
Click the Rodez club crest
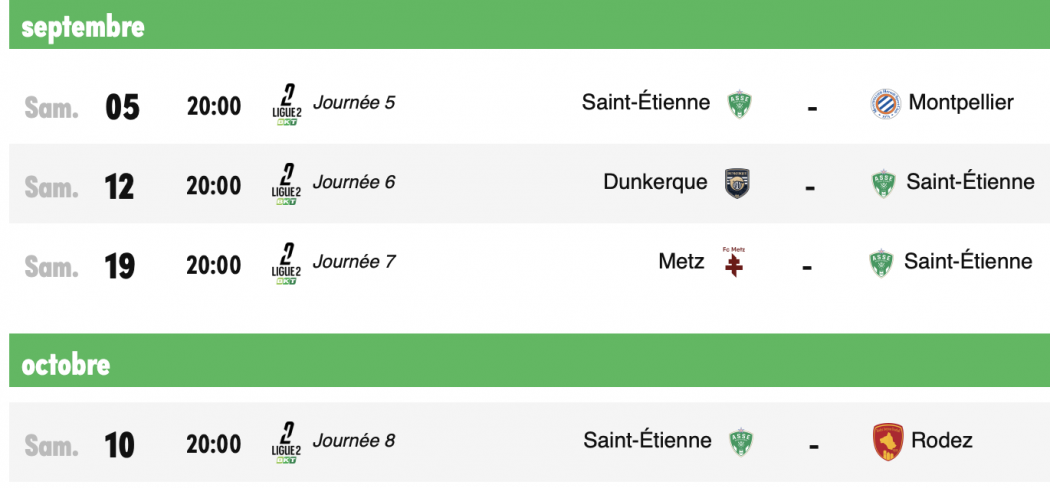888,441
